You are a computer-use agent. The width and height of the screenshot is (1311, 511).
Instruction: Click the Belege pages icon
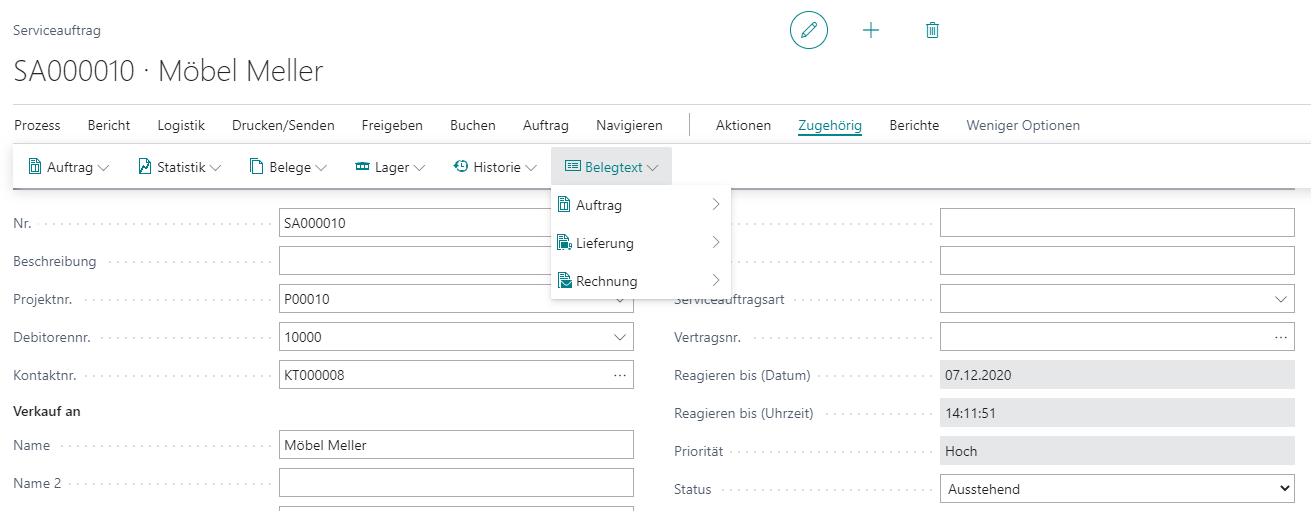pyautogui.click(x=257, y=167)
